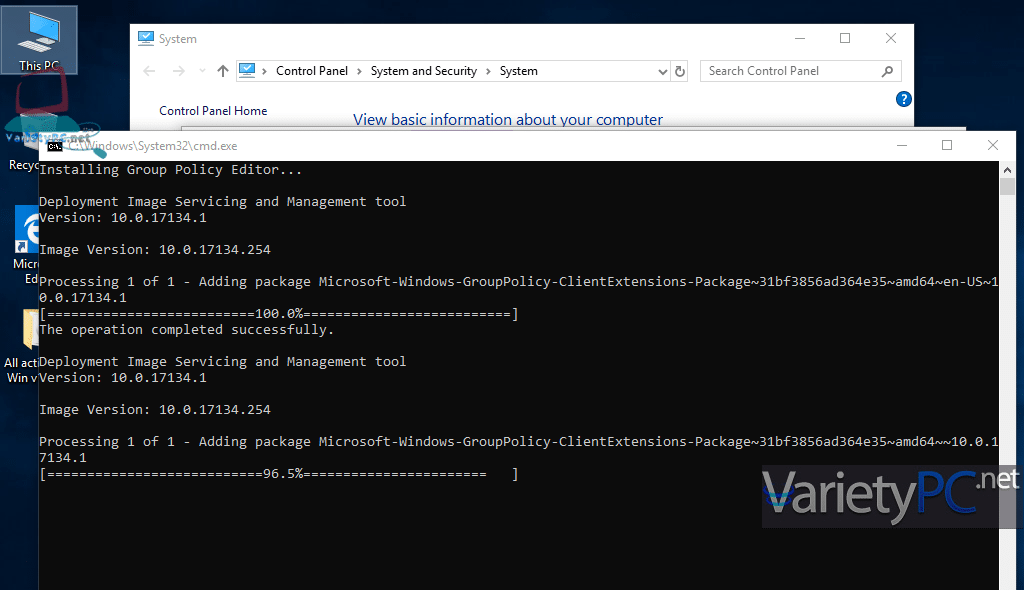Open Control Panel Home link
Viewport: 1024px width, 590px height.
[213, 110]
